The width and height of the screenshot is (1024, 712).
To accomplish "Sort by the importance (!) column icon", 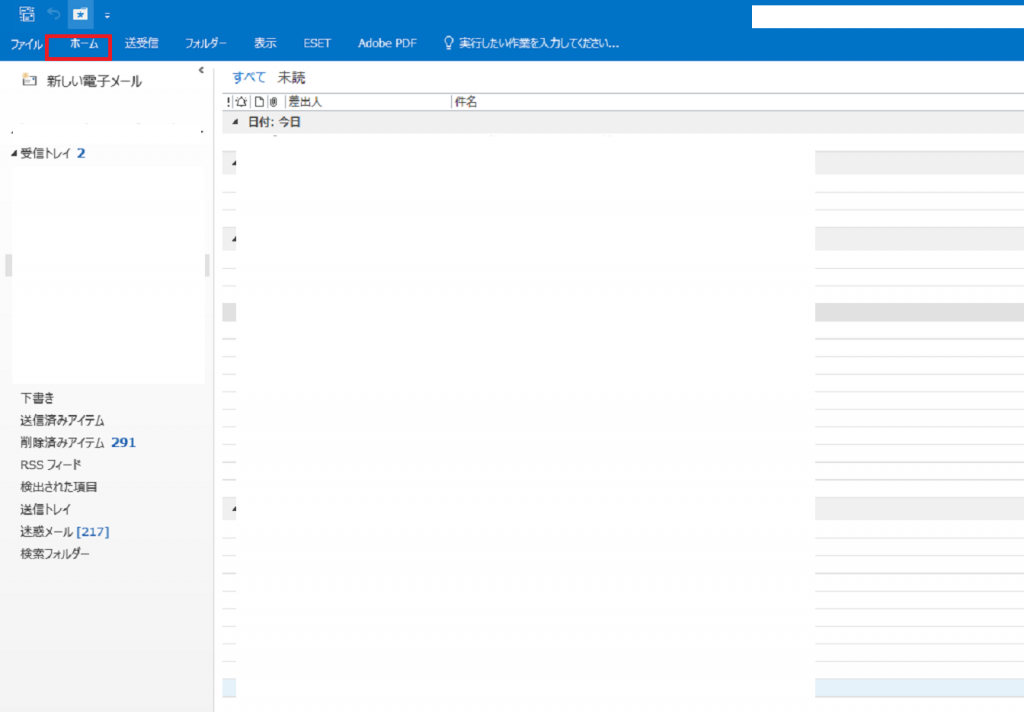I will [x=230, y=101].
